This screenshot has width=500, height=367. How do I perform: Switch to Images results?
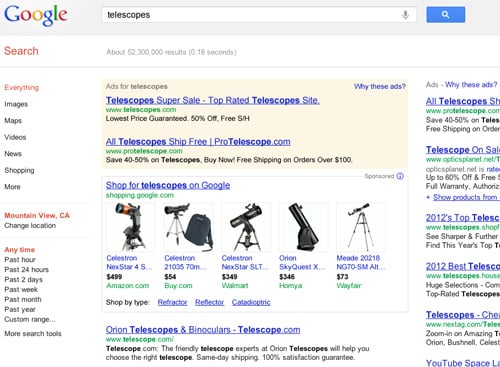click(x=16, y=104)
